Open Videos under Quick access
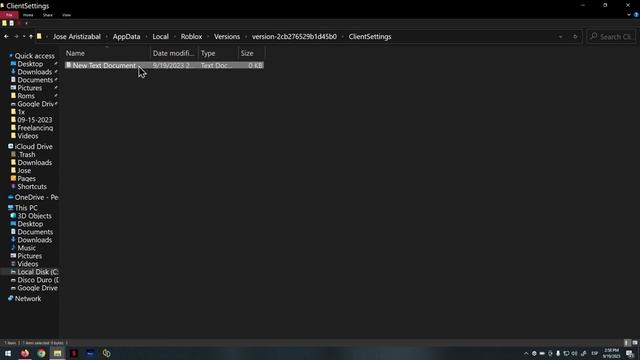The image size is (640, 360). [x=27, y=136]
